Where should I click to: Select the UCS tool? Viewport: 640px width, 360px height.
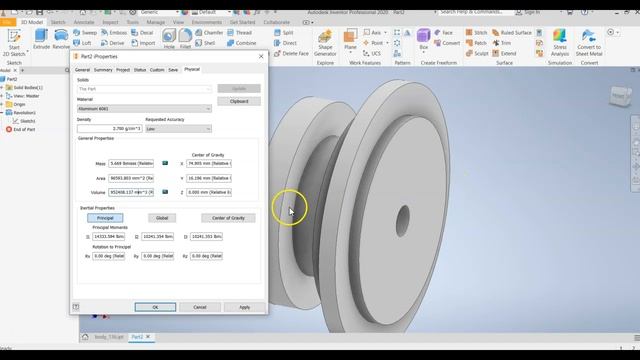(372, 53)
